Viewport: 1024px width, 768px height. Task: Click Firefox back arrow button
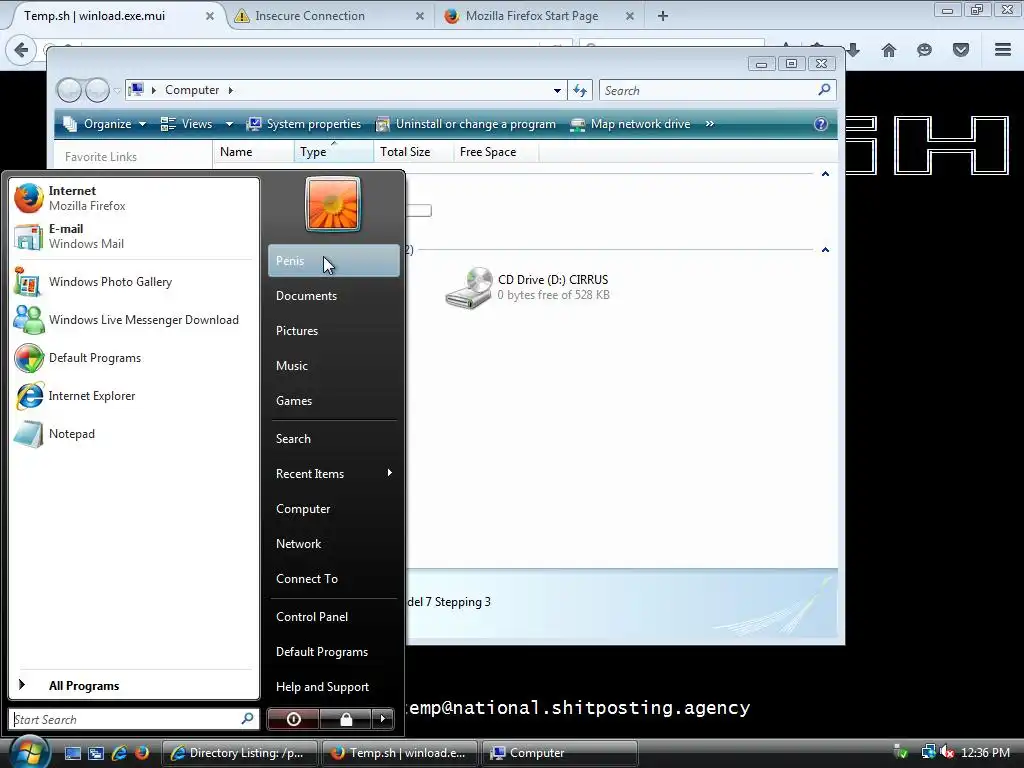[x=22, y=50]
